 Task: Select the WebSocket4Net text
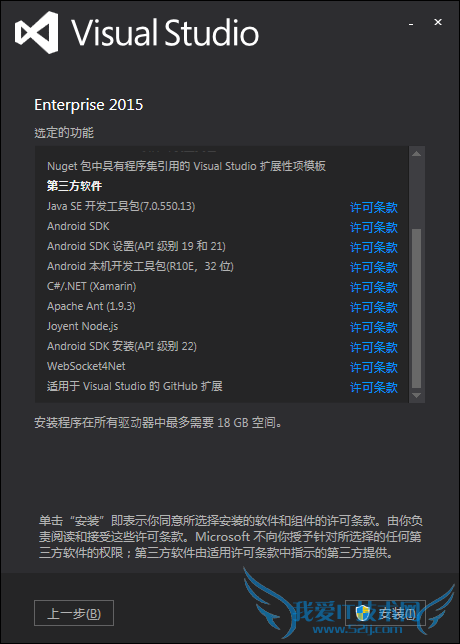click(86, 366)
